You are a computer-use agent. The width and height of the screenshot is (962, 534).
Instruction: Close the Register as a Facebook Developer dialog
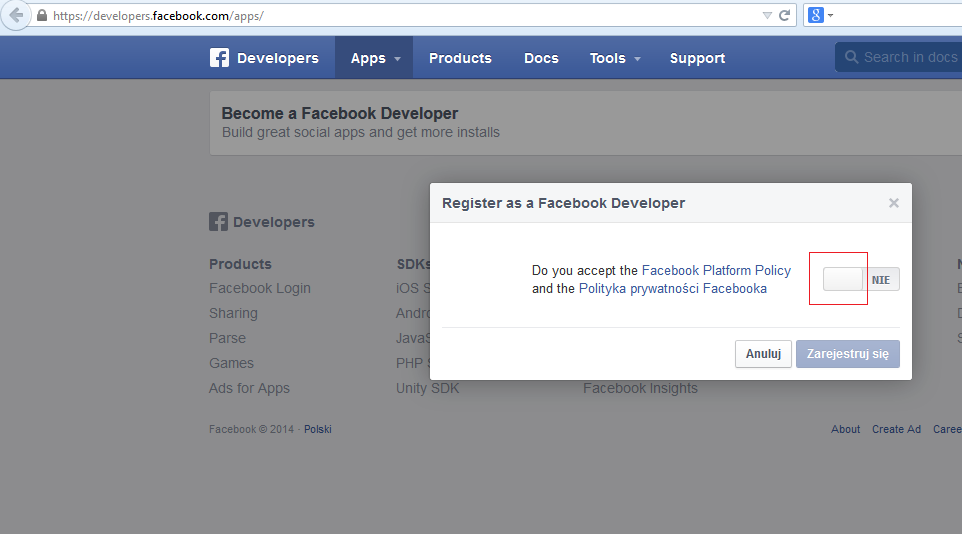click(x=893, y=203)
